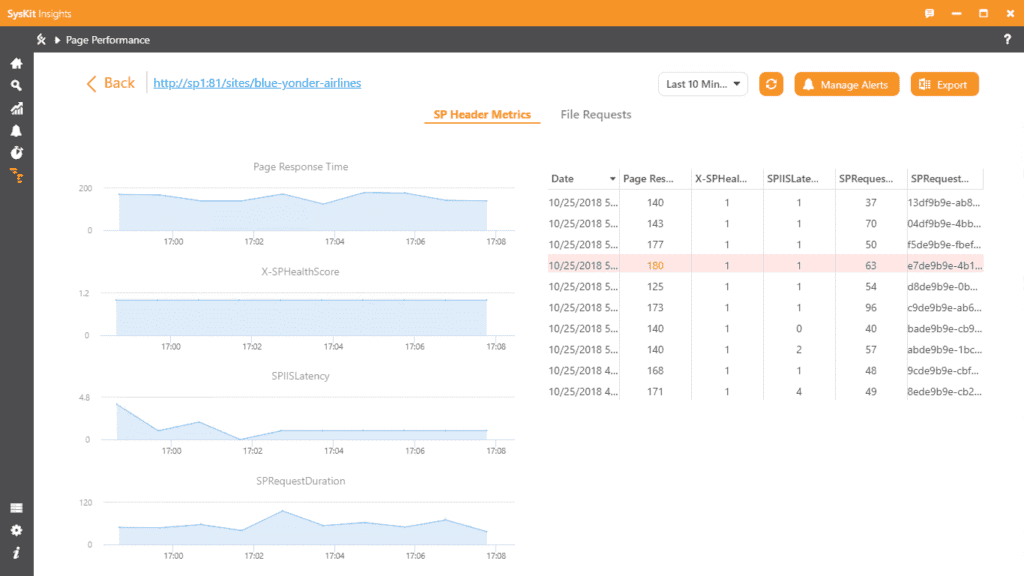This screenshot has width=1024, height=576.
Task: Sort by Date column header
Action: 583,178
